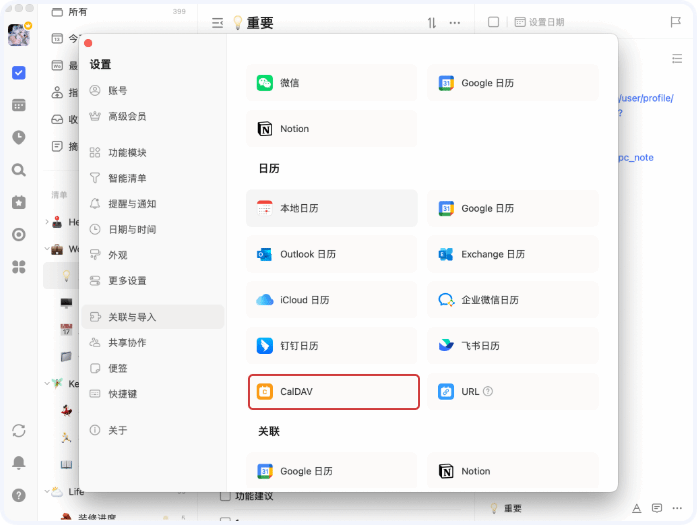
Task: Open the sort options for 重要 list
Action: tap(432, 22)
